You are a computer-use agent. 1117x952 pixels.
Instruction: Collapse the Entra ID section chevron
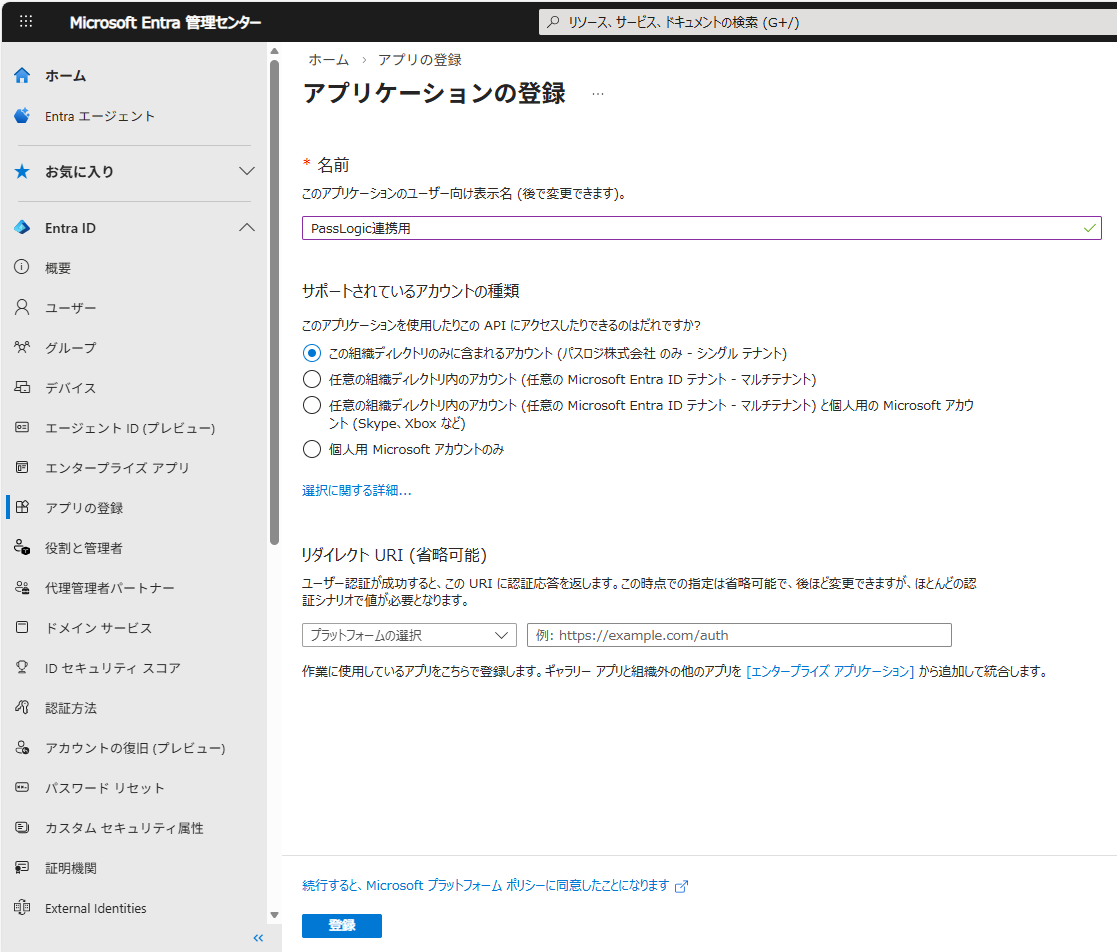point(246,227)
